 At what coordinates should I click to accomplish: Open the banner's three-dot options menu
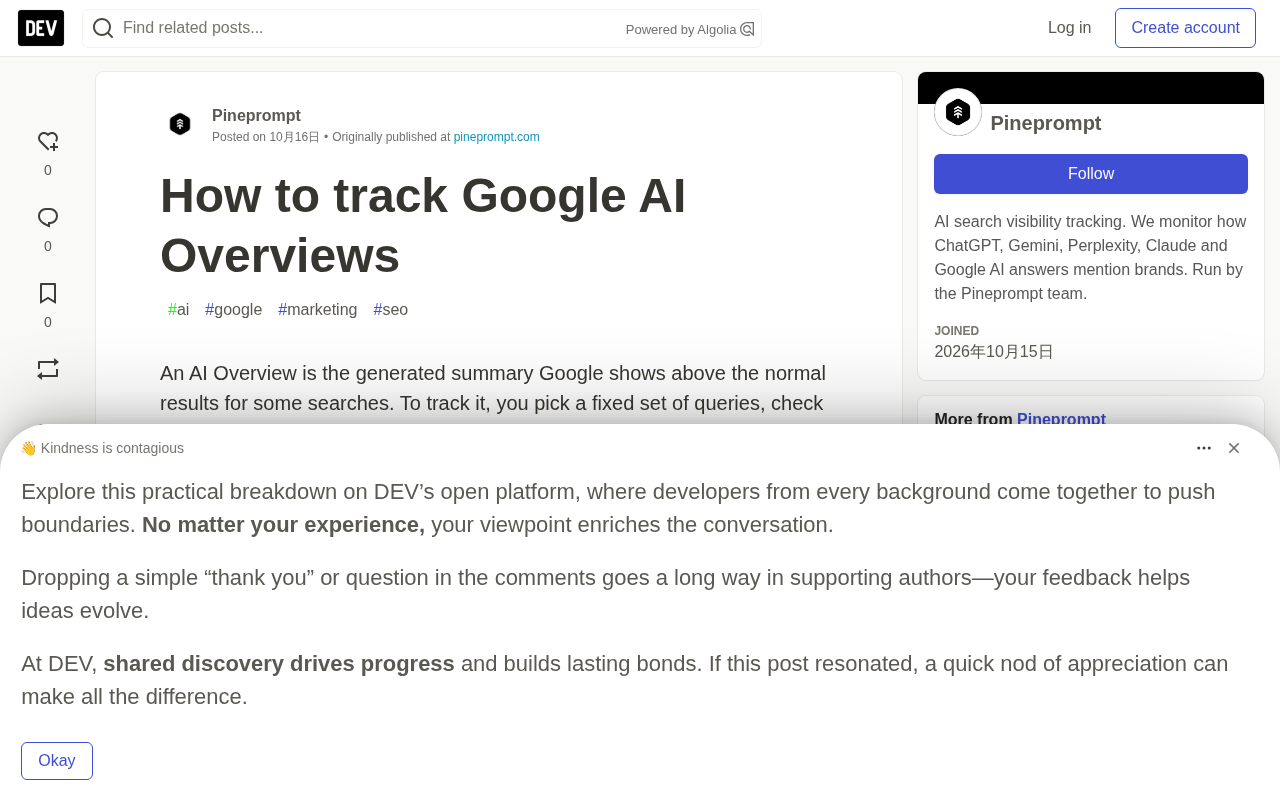coord(1204,448)
